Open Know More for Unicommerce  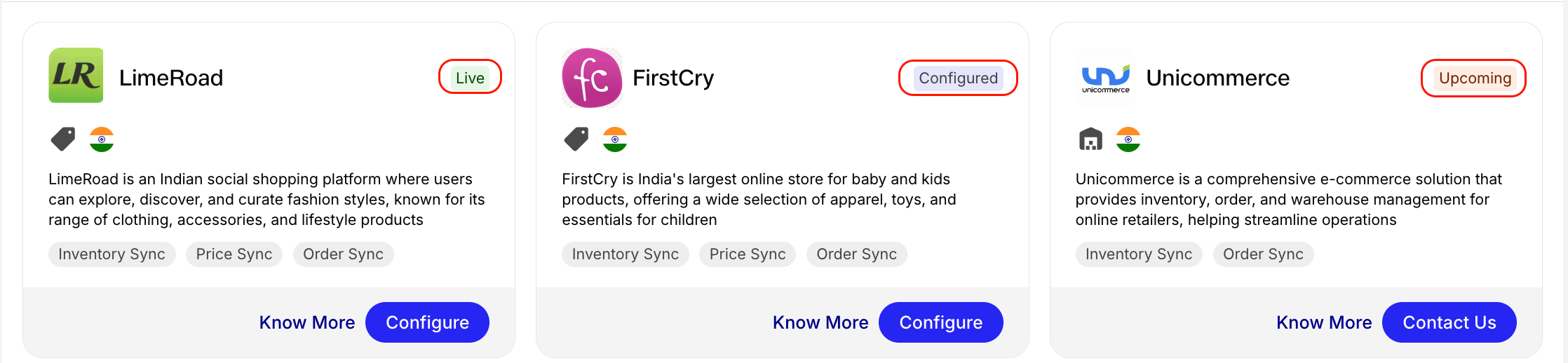(1324, 322)
